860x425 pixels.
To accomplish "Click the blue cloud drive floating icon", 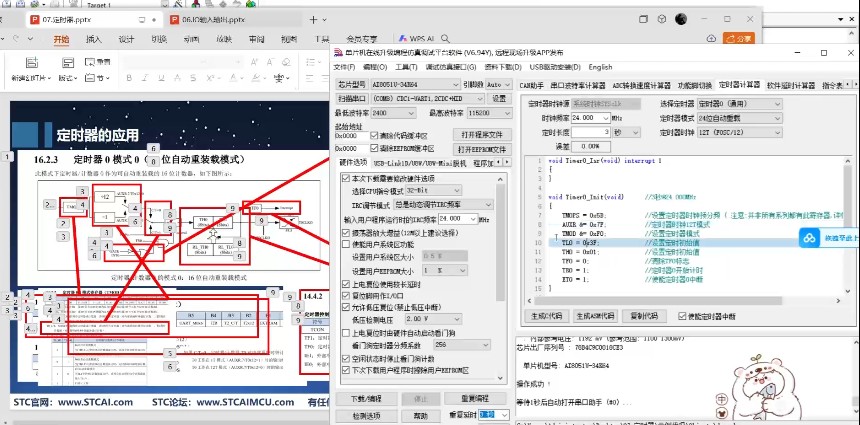I will [x=811, y=239].
